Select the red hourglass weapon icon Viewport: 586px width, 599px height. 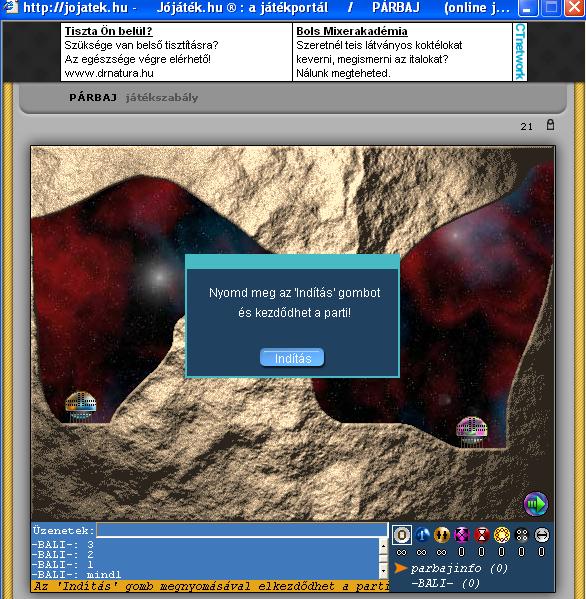click(x=482, y=535)
